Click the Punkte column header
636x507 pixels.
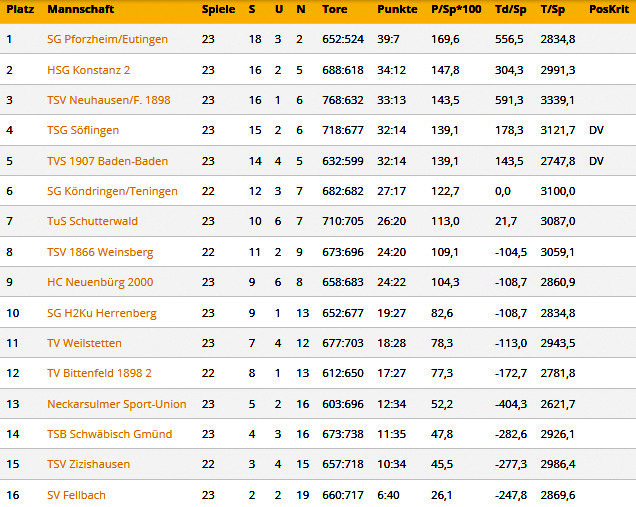point(397,9)
